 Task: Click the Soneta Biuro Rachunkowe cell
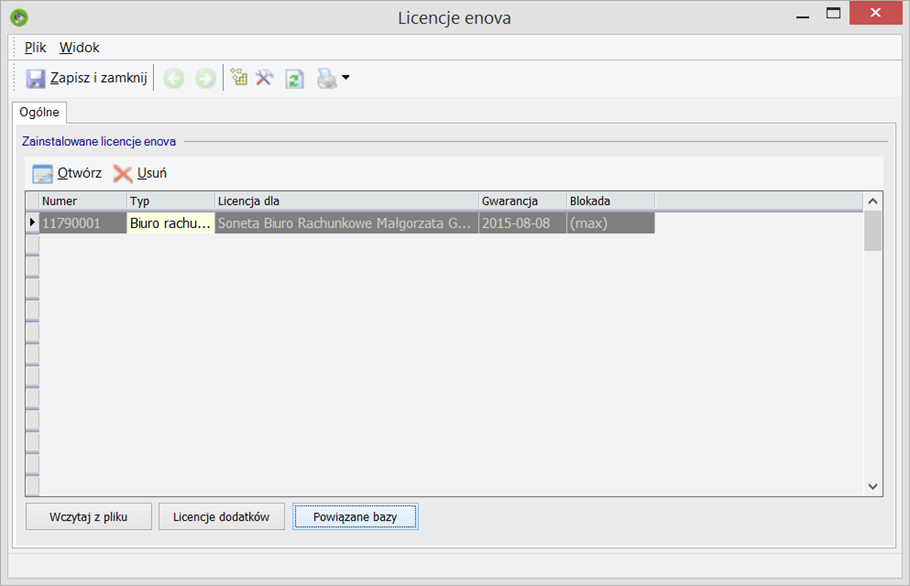pos(346,223)
